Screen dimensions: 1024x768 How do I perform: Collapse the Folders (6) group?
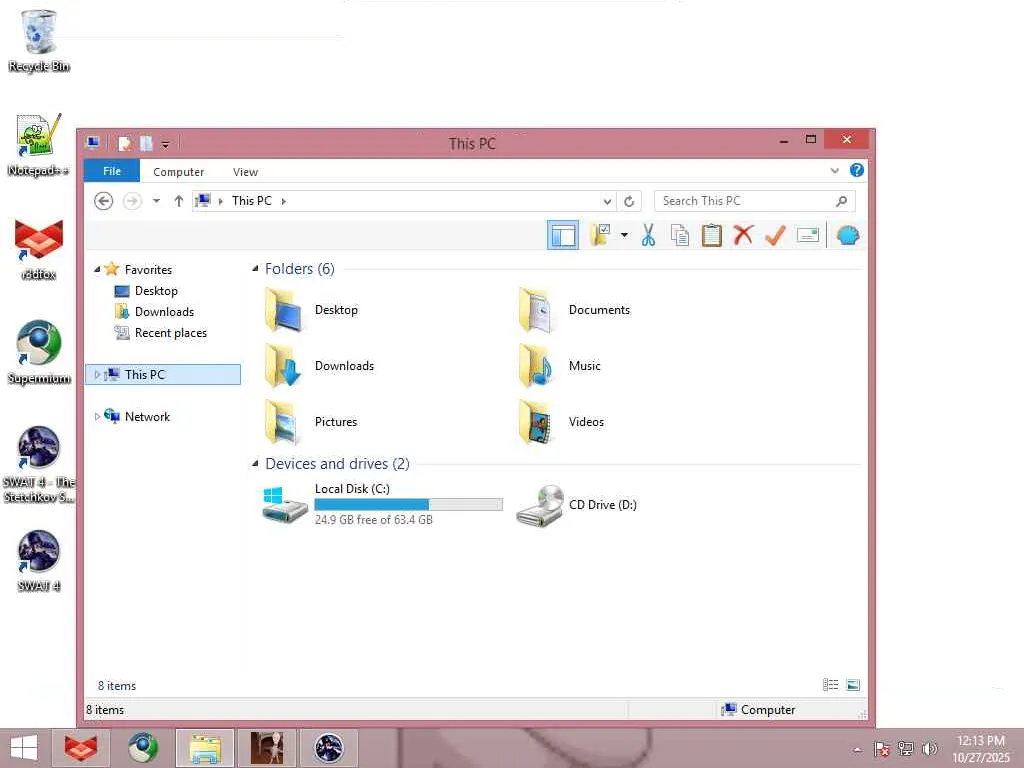pos(255,268)
